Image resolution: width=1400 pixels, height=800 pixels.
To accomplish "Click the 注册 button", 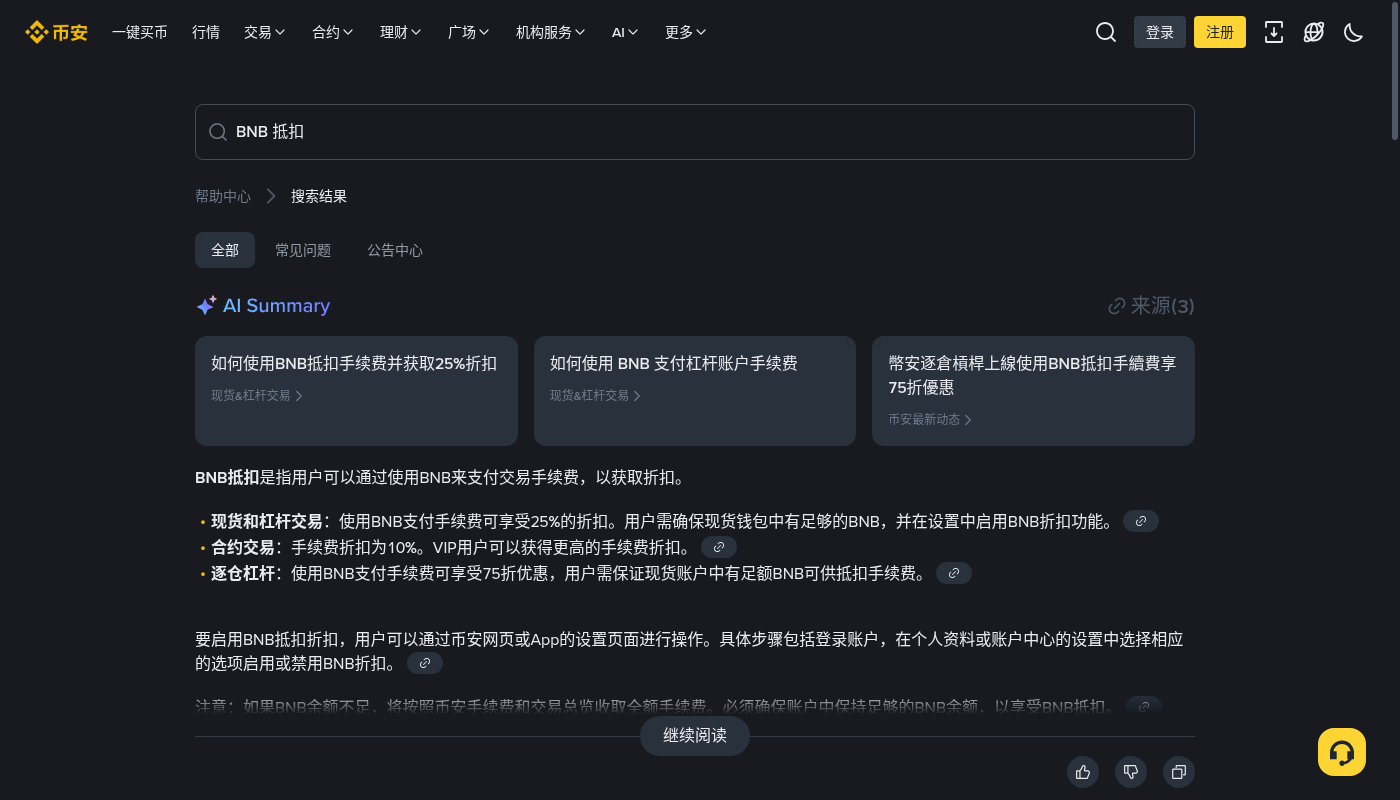I will click(x=1220, y=32).
